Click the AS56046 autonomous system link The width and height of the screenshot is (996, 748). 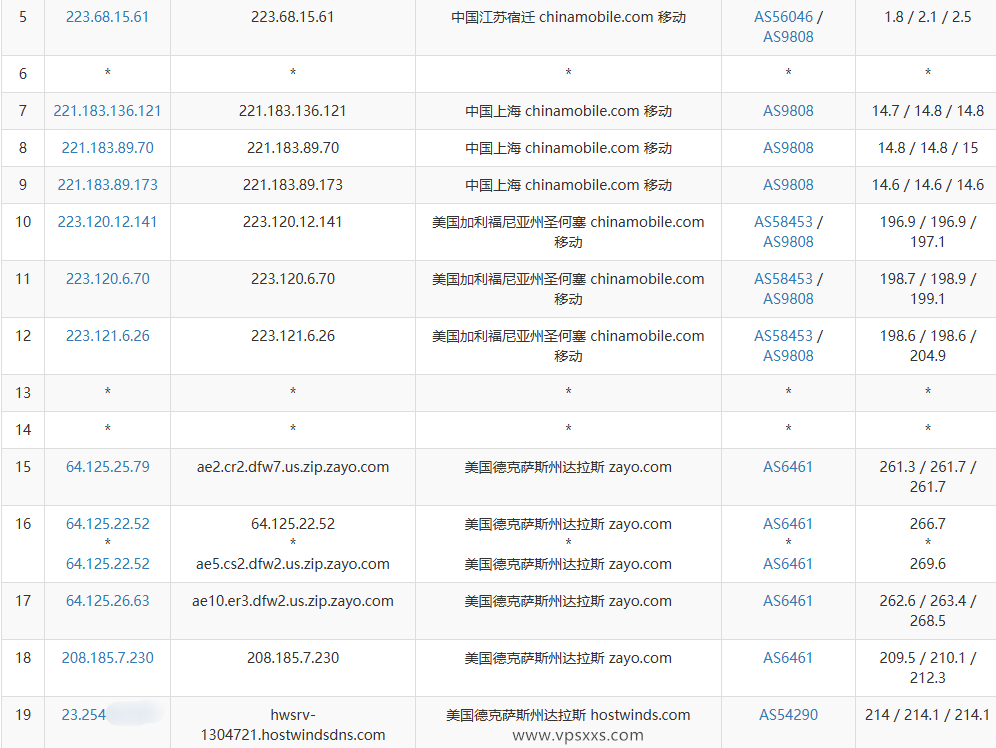coord(785,16)
